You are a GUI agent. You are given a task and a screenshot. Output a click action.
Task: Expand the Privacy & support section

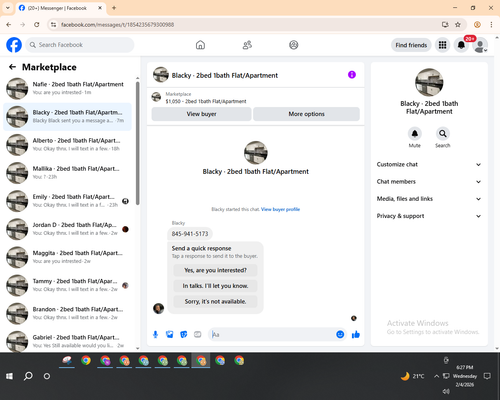[429, 216]
